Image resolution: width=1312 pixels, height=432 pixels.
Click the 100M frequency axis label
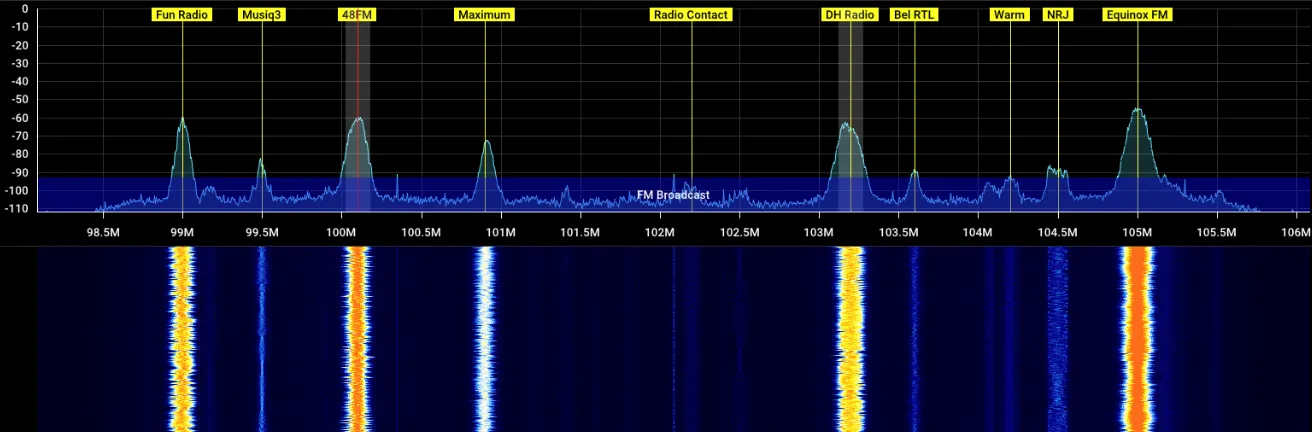click(x=341, y=233)
